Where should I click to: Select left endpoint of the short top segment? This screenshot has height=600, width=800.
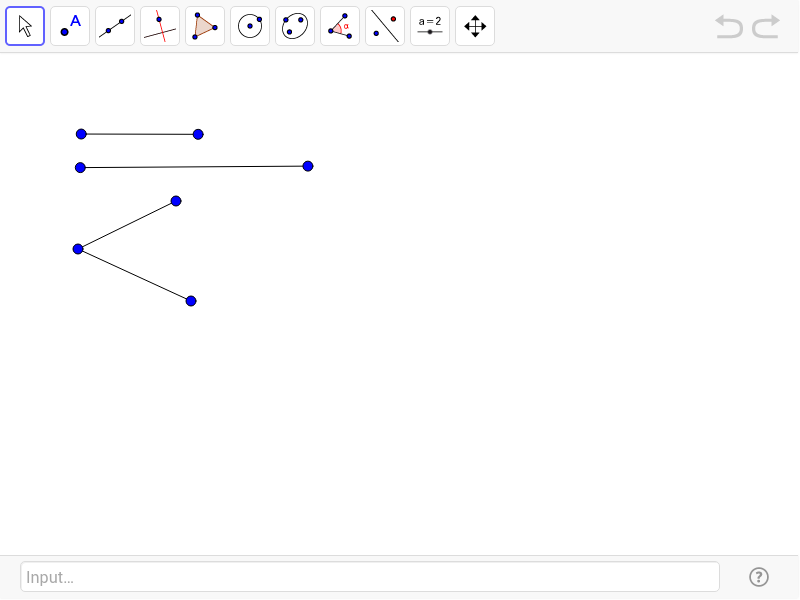pos(81,134)
